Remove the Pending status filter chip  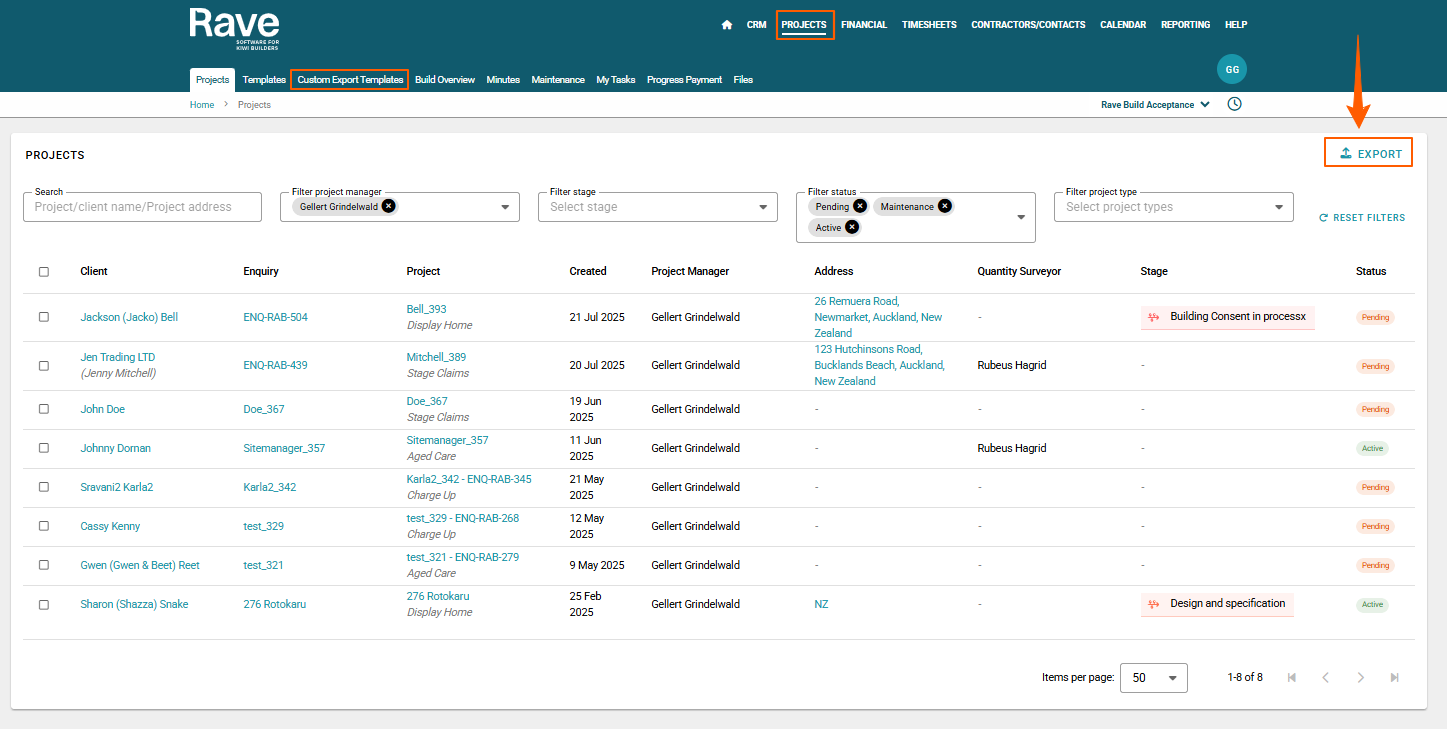pos(860,206)
